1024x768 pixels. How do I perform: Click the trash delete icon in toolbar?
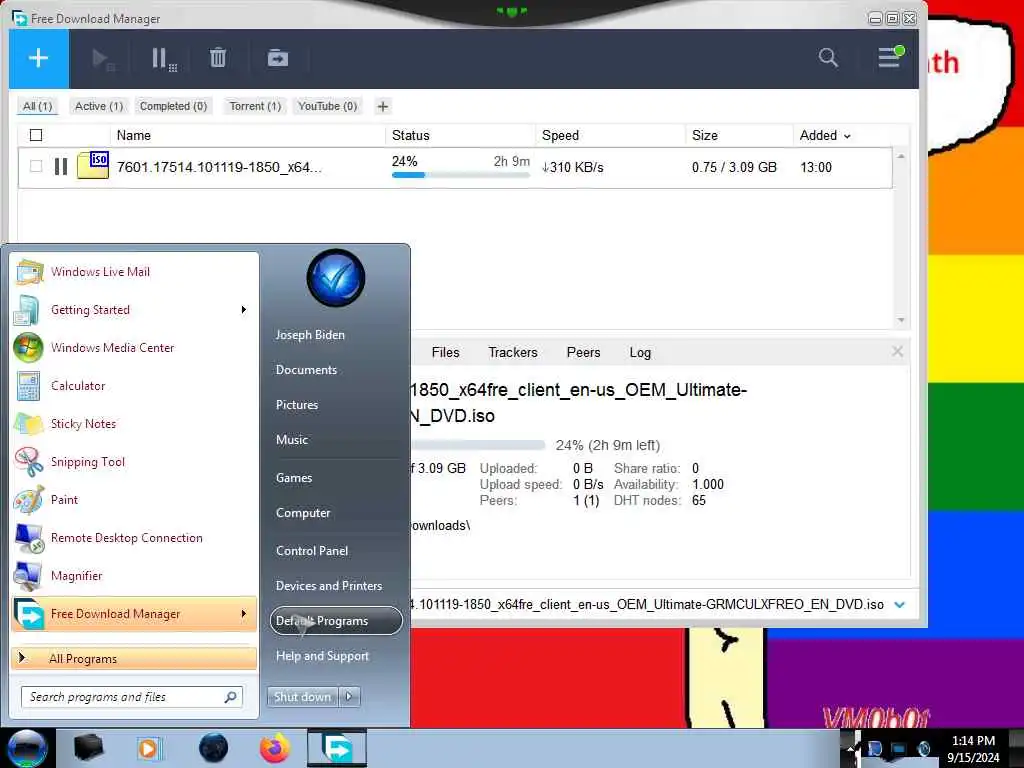[217, 58]
